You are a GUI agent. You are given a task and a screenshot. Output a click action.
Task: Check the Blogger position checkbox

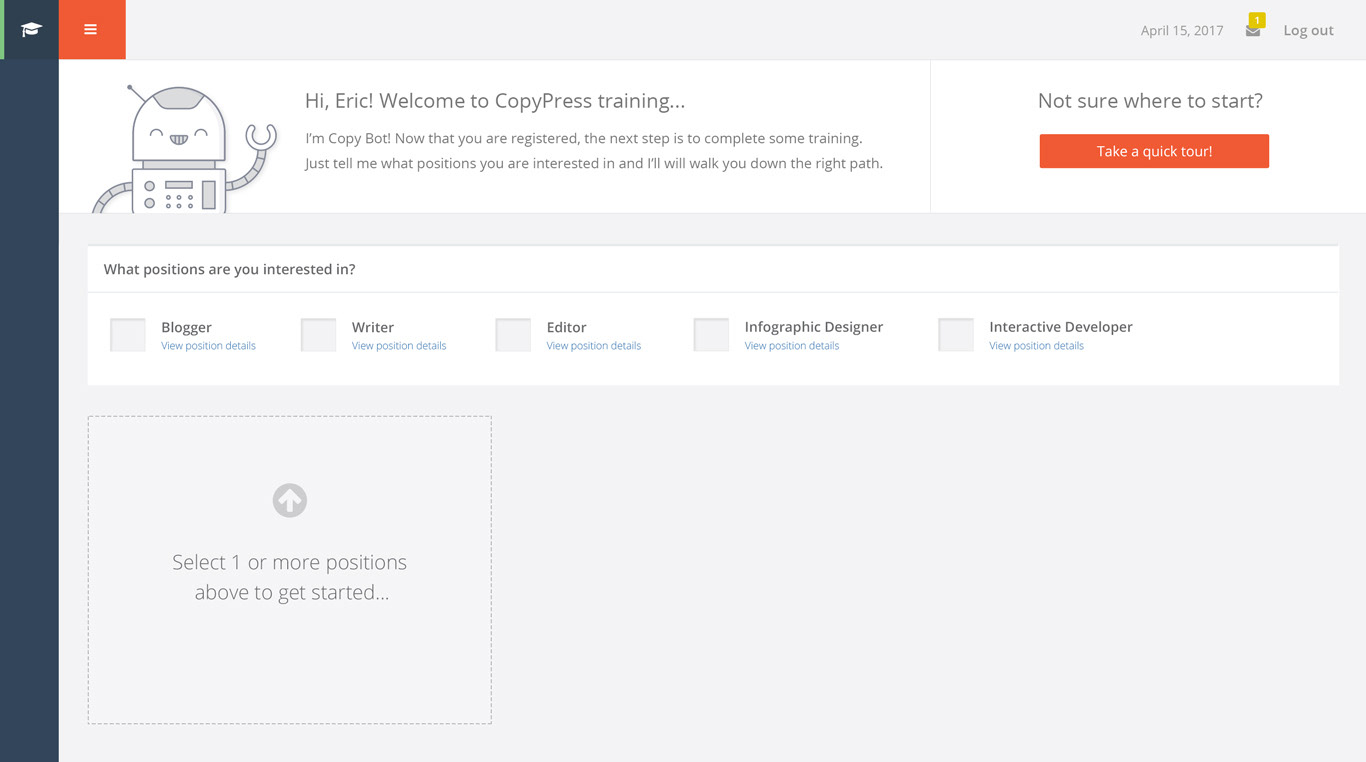click(128, 335)
